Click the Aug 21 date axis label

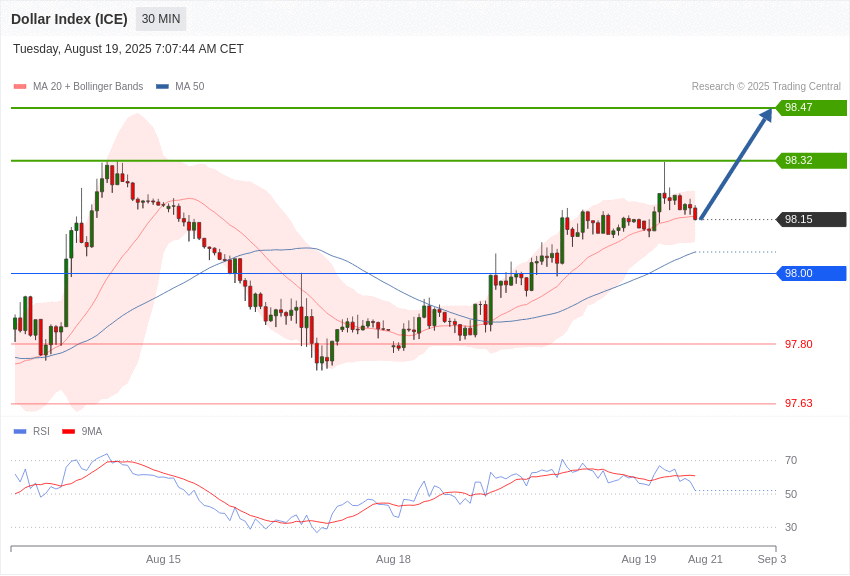(705, 559)
